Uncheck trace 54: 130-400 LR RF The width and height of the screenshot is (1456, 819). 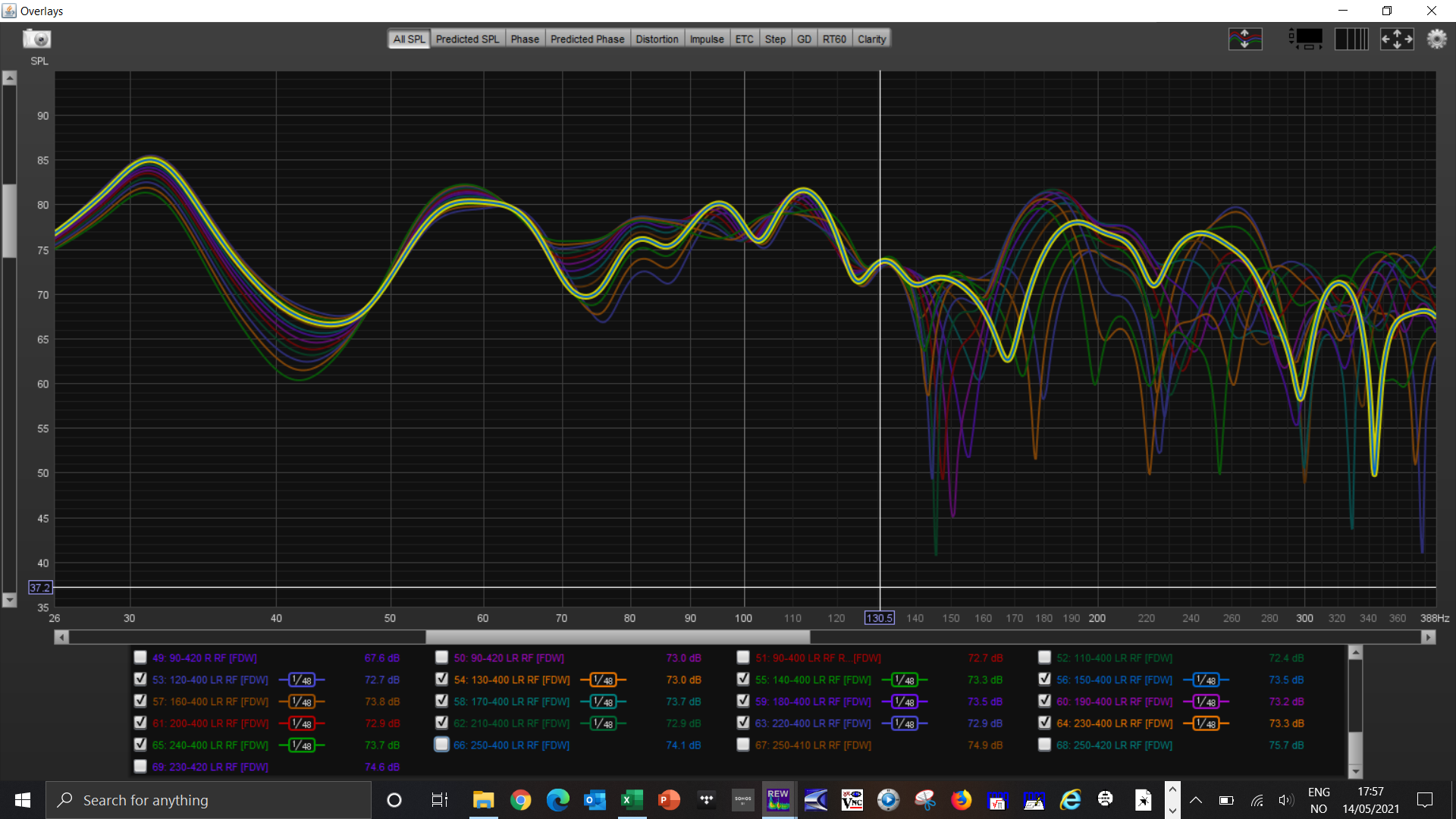(x=441, y=679)
